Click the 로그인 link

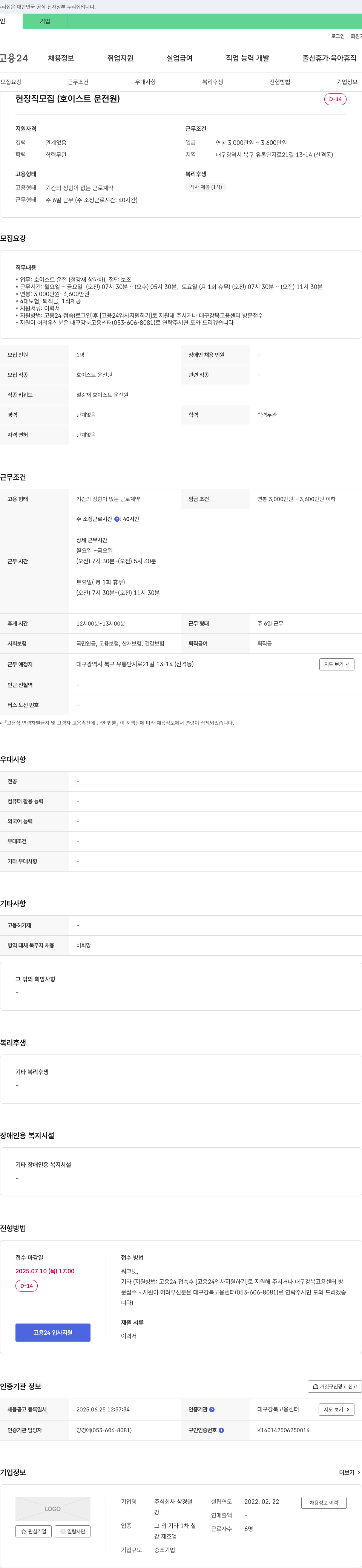[337, 37]
